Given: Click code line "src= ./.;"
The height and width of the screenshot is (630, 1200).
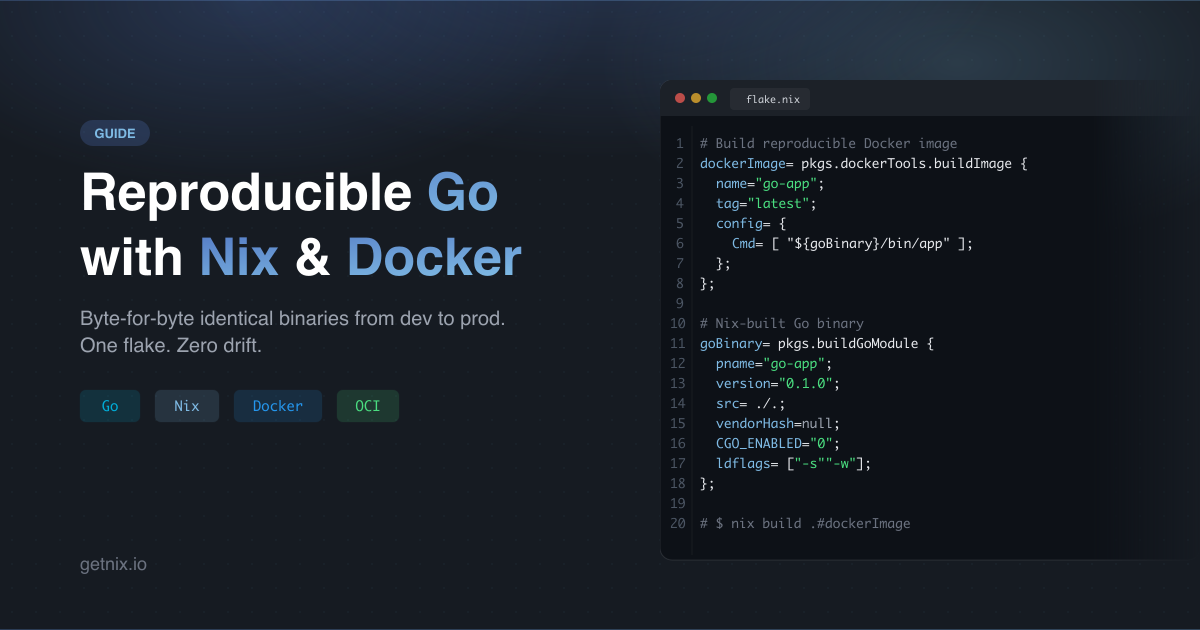Looking at the screenshot, I should [x=751, y=403].
